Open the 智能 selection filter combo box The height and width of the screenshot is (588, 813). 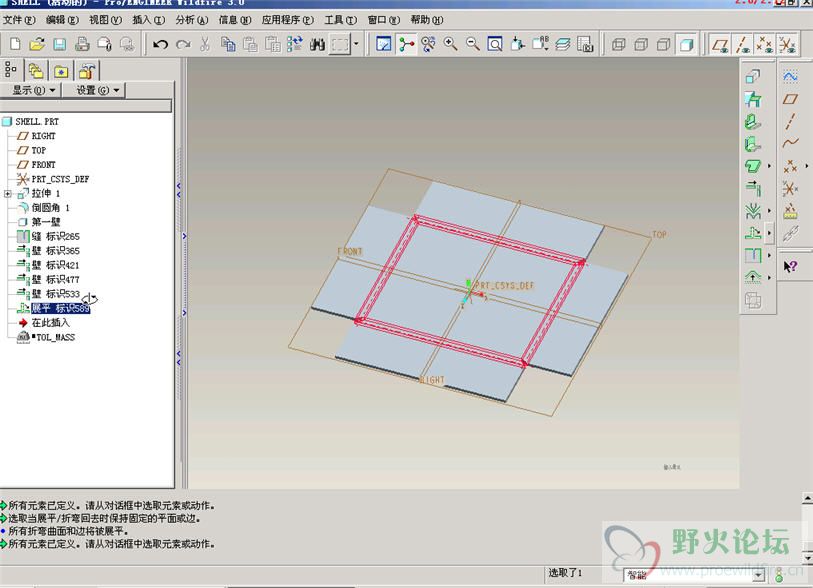pyautogui.click(x=694, y=575)
